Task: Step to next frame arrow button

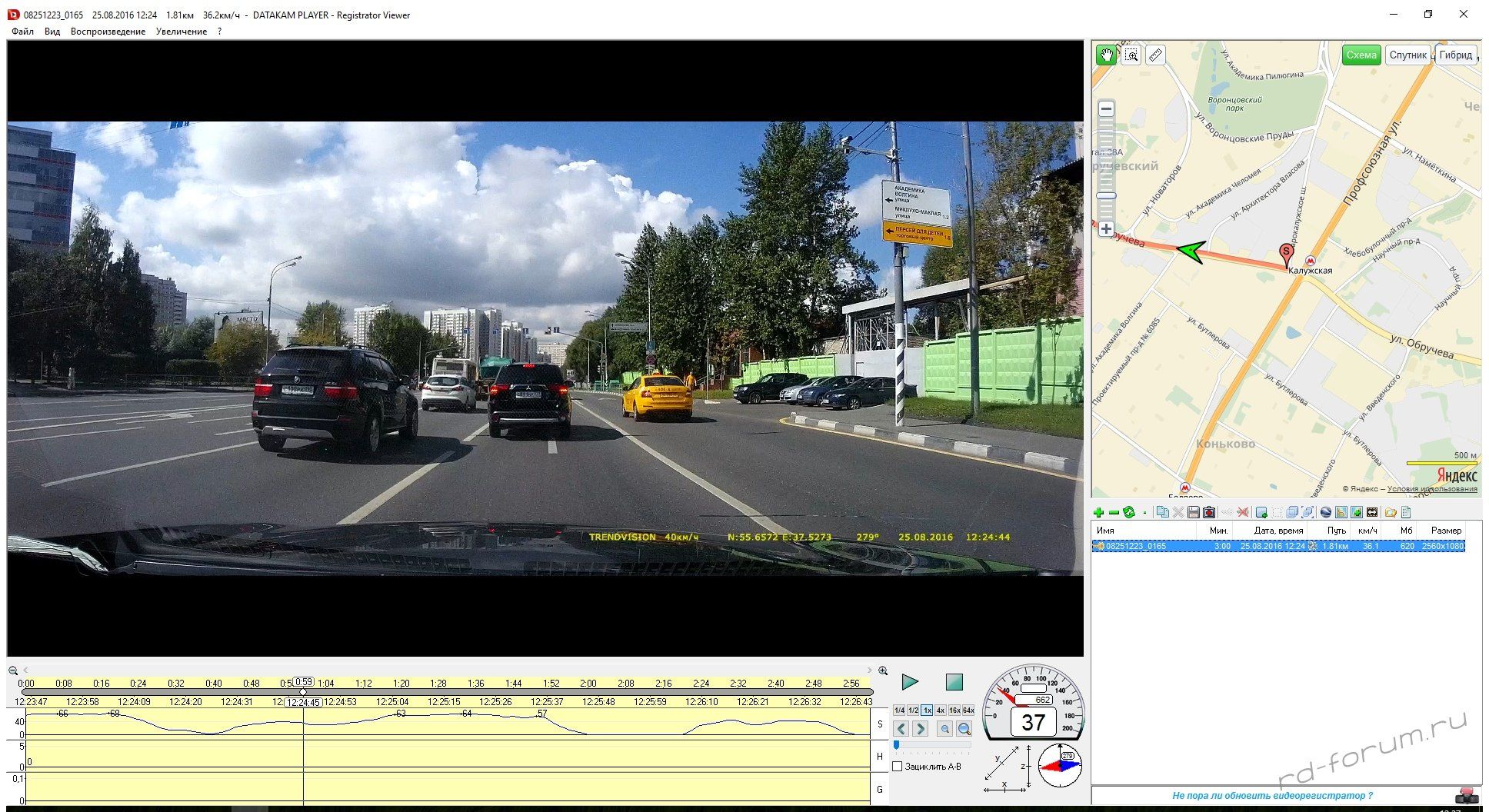Action: point(920,728)
